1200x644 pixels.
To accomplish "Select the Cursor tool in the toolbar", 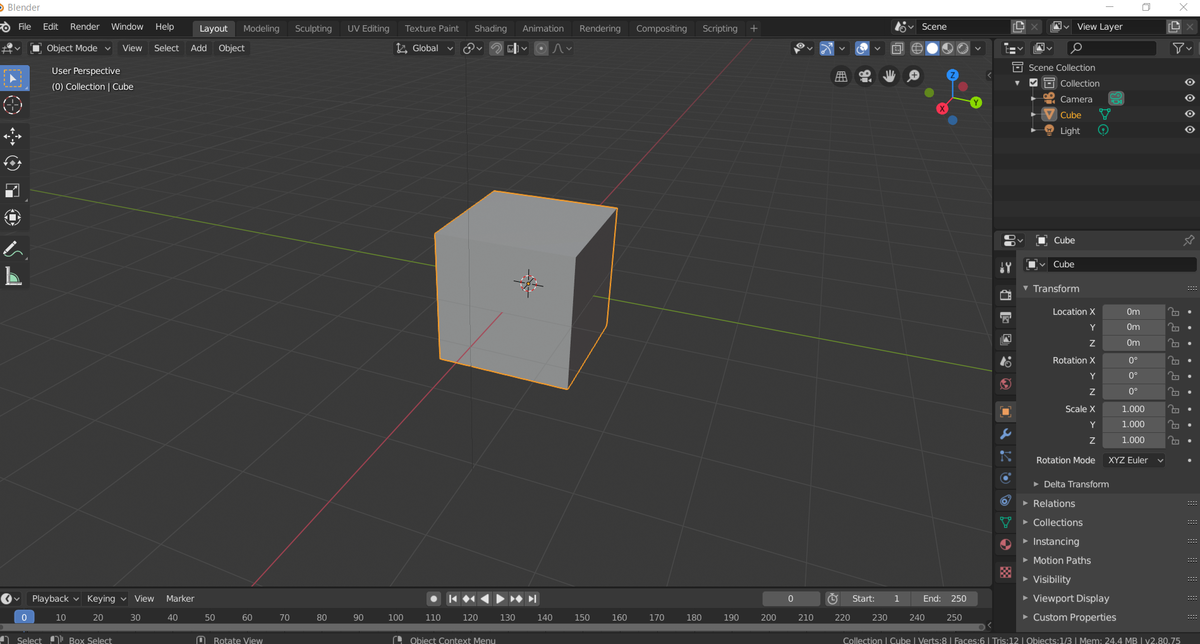I will 13,105.
